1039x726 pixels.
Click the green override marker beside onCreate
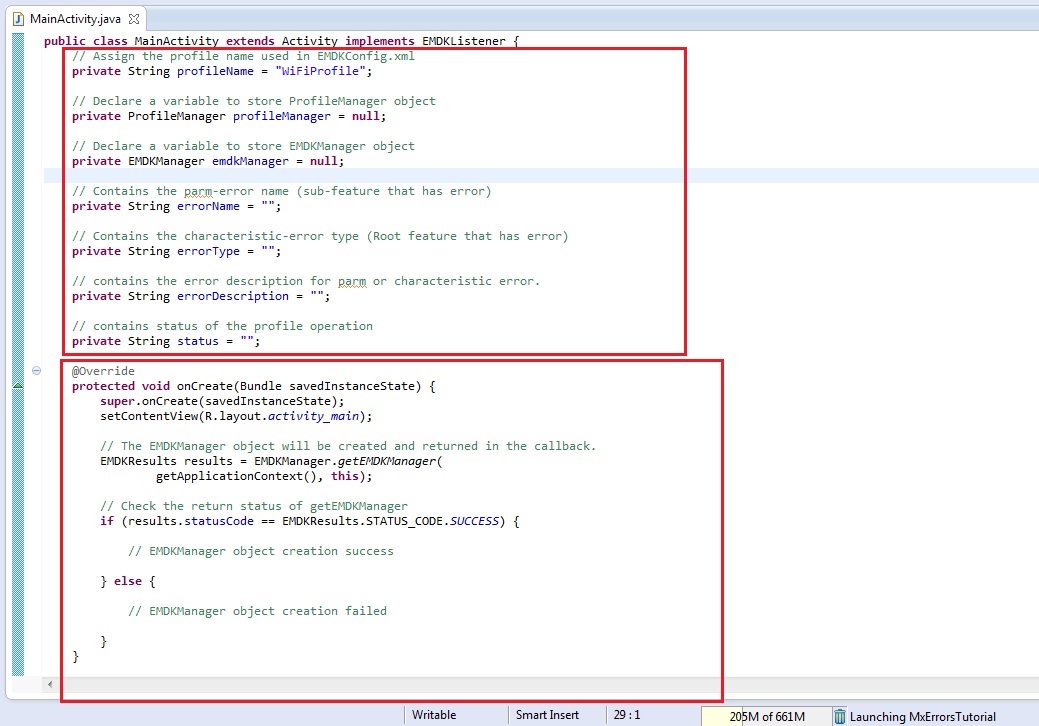pos(17,386)
